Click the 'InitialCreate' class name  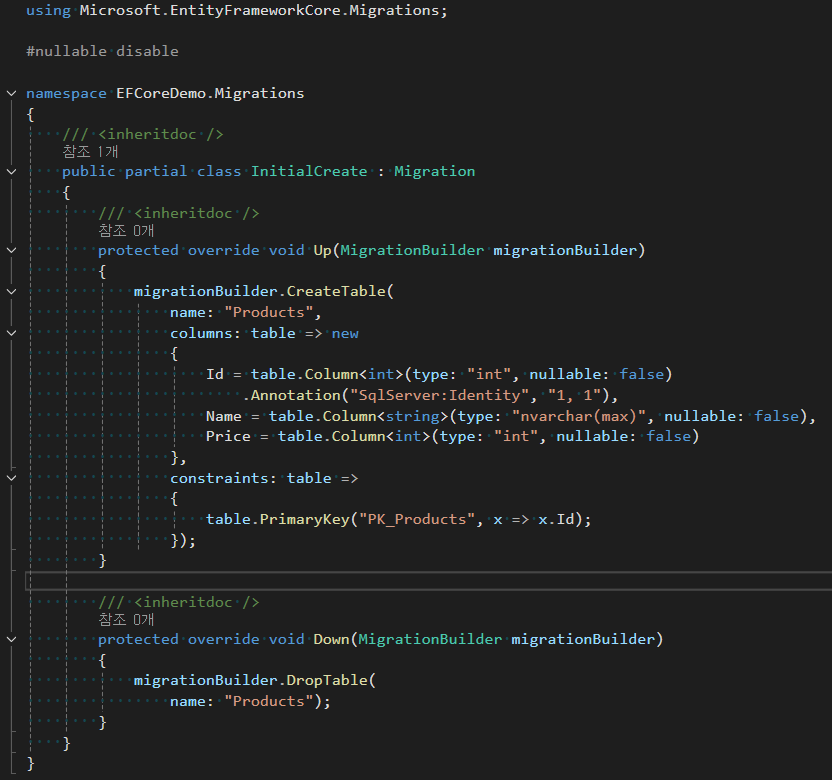click(x=309, y=171)
